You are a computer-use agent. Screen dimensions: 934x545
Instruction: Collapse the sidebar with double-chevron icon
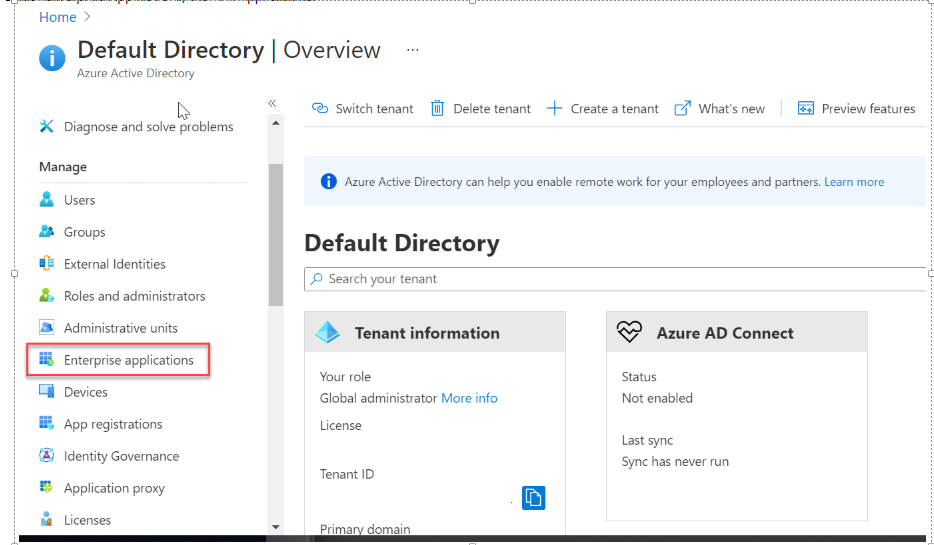point(272,103)
